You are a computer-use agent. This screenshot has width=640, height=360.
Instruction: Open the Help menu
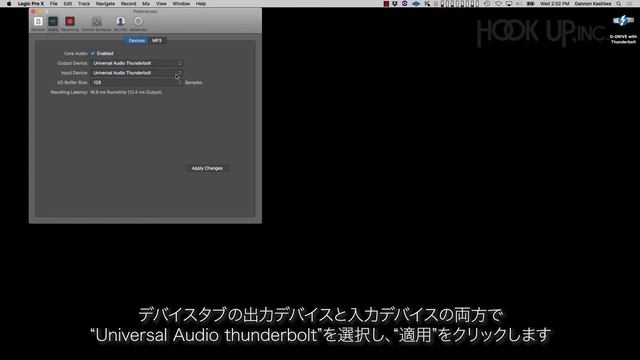201,4
